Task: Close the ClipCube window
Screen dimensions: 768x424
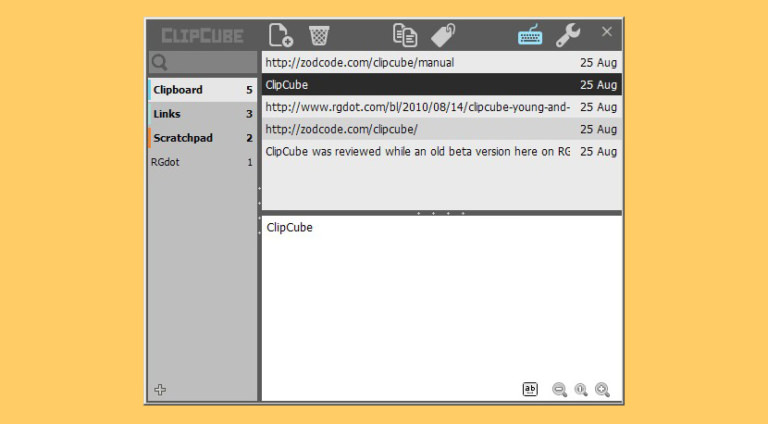Action: pyautogui.click(x=606, y=32)
